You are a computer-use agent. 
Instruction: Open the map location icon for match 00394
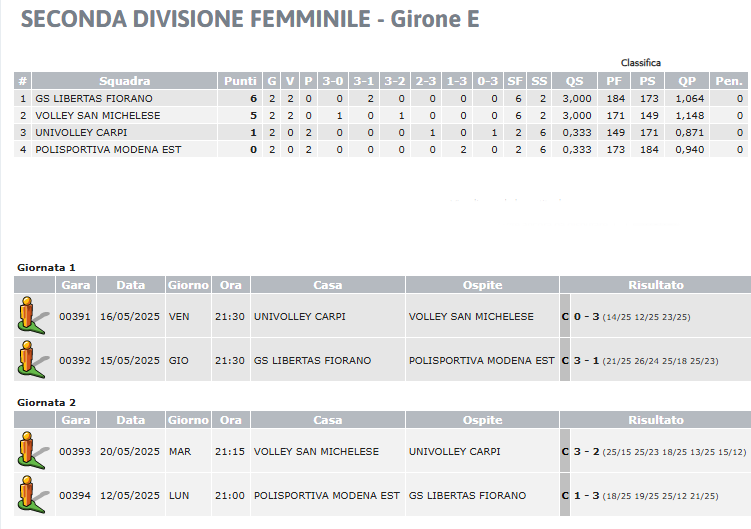33,494
